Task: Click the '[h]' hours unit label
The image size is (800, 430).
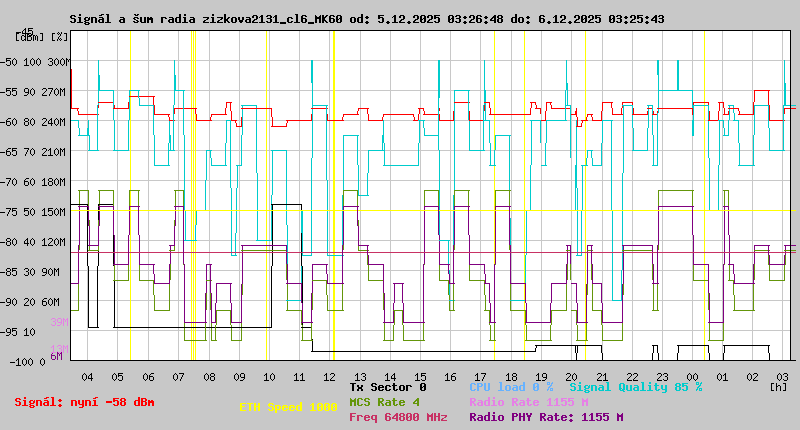Action: click(x=778, y=386)
